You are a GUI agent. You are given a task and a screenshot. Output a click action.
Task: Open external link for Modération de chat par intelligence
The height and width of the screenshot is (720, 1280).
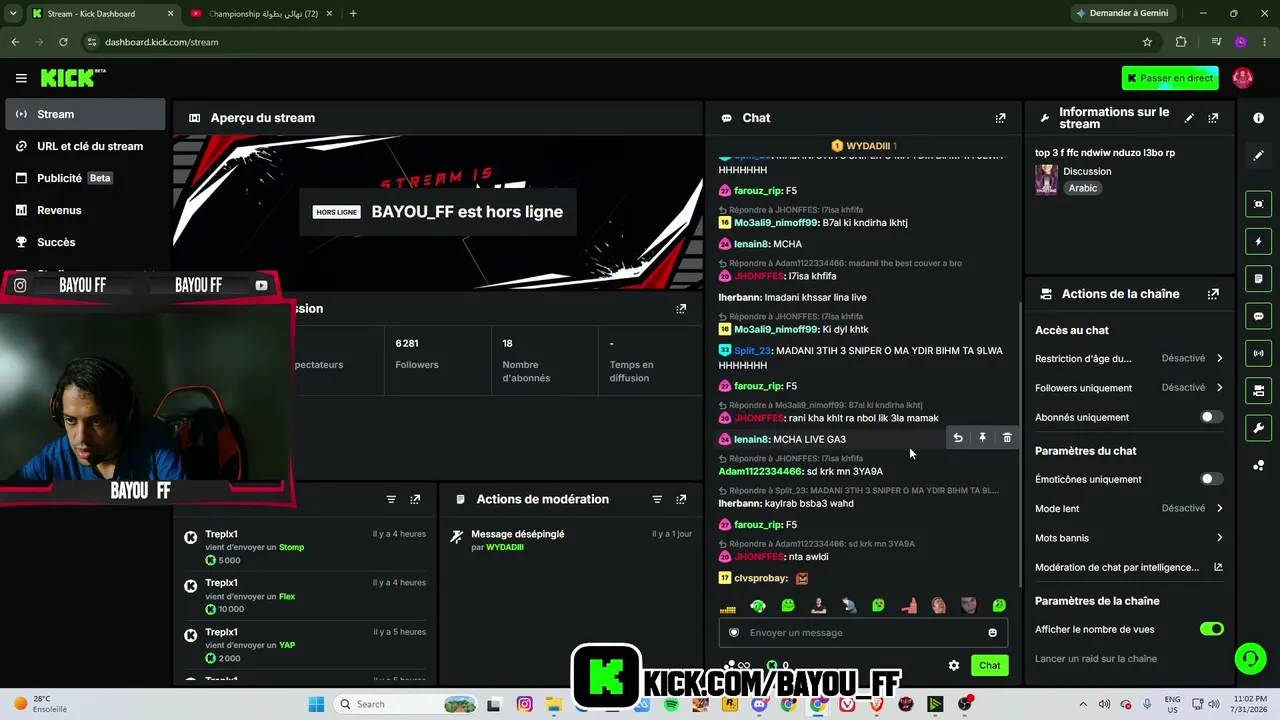[x=1218, y=567]
